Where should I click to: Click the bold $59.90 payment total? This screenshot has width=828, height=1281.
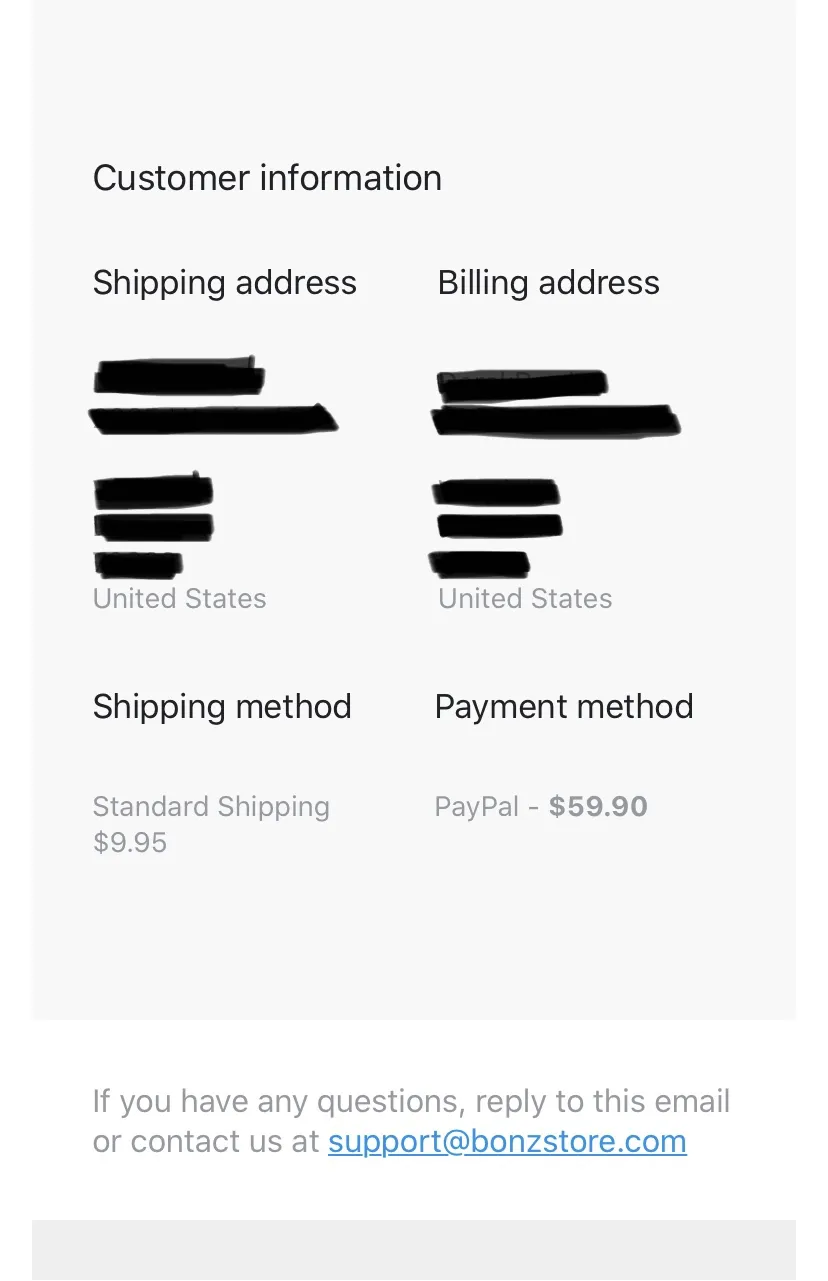pyautogui.click(x=598, y=807)
